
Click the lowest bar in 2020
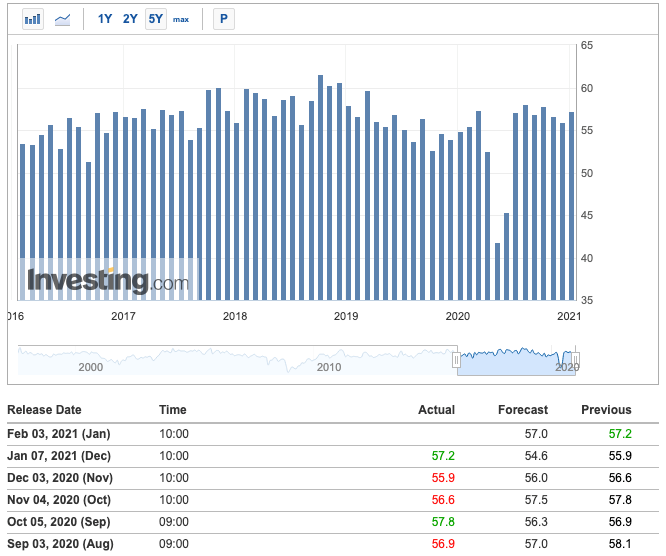(497, 272)
